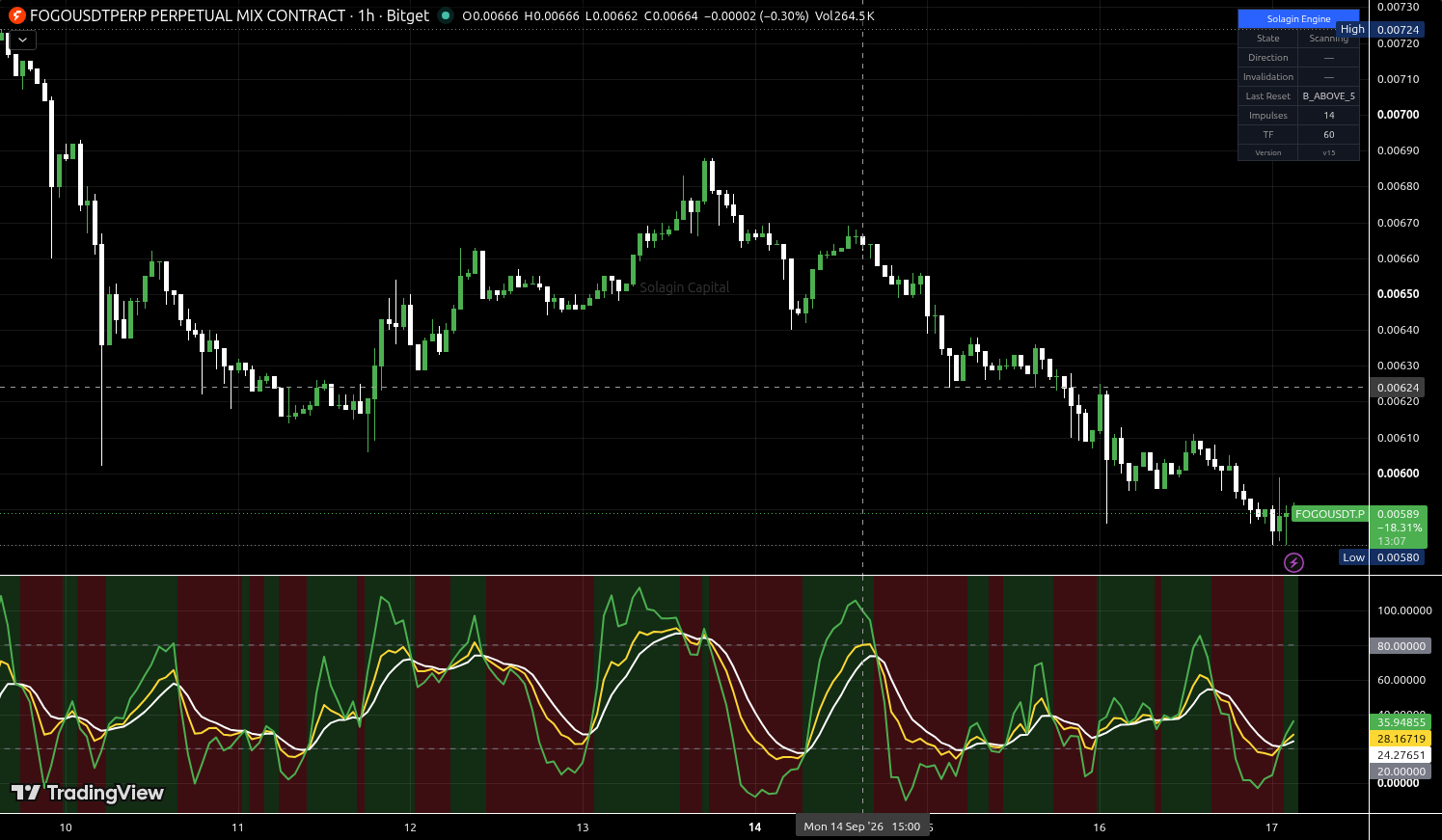Click the Invalidation label cell

[1267, 77]
